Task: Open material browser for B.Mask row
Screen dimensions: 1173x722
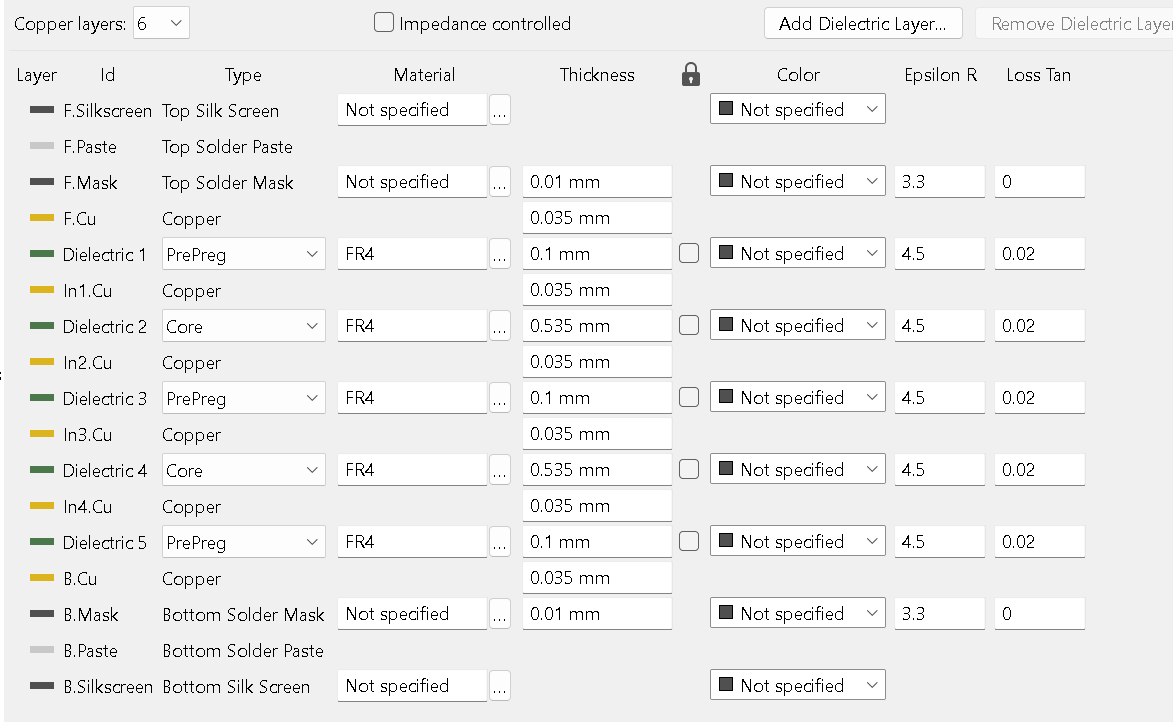Action: point(500,614)
